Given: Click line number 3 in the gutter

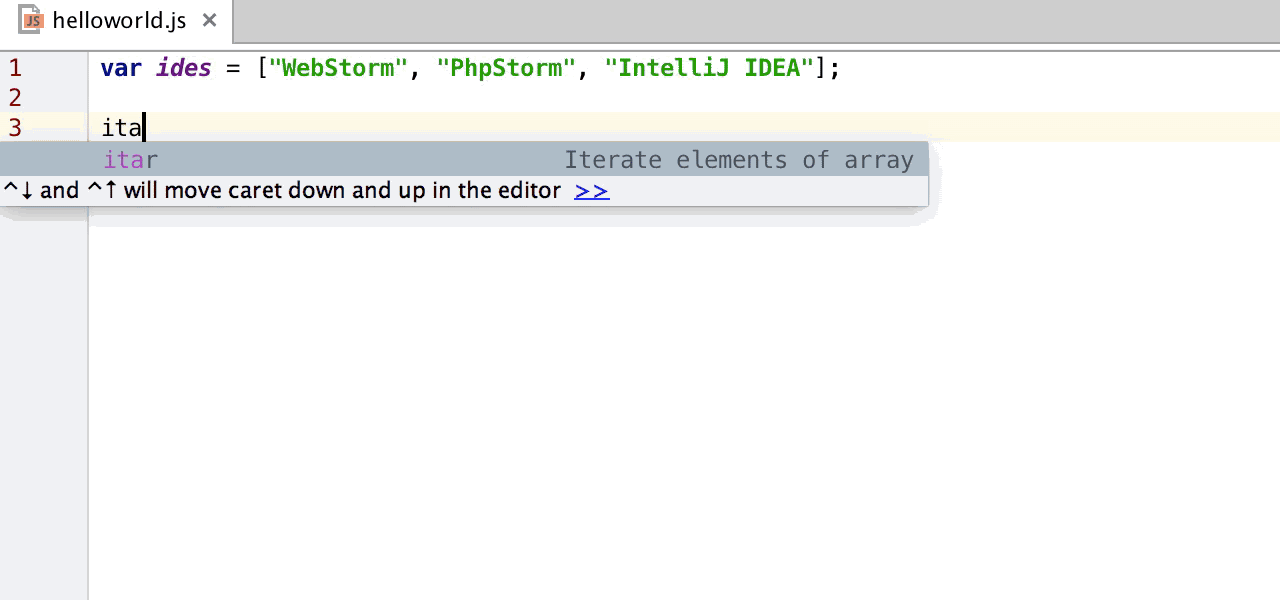Looking at the screenshot, I should (x=14, y=127).
